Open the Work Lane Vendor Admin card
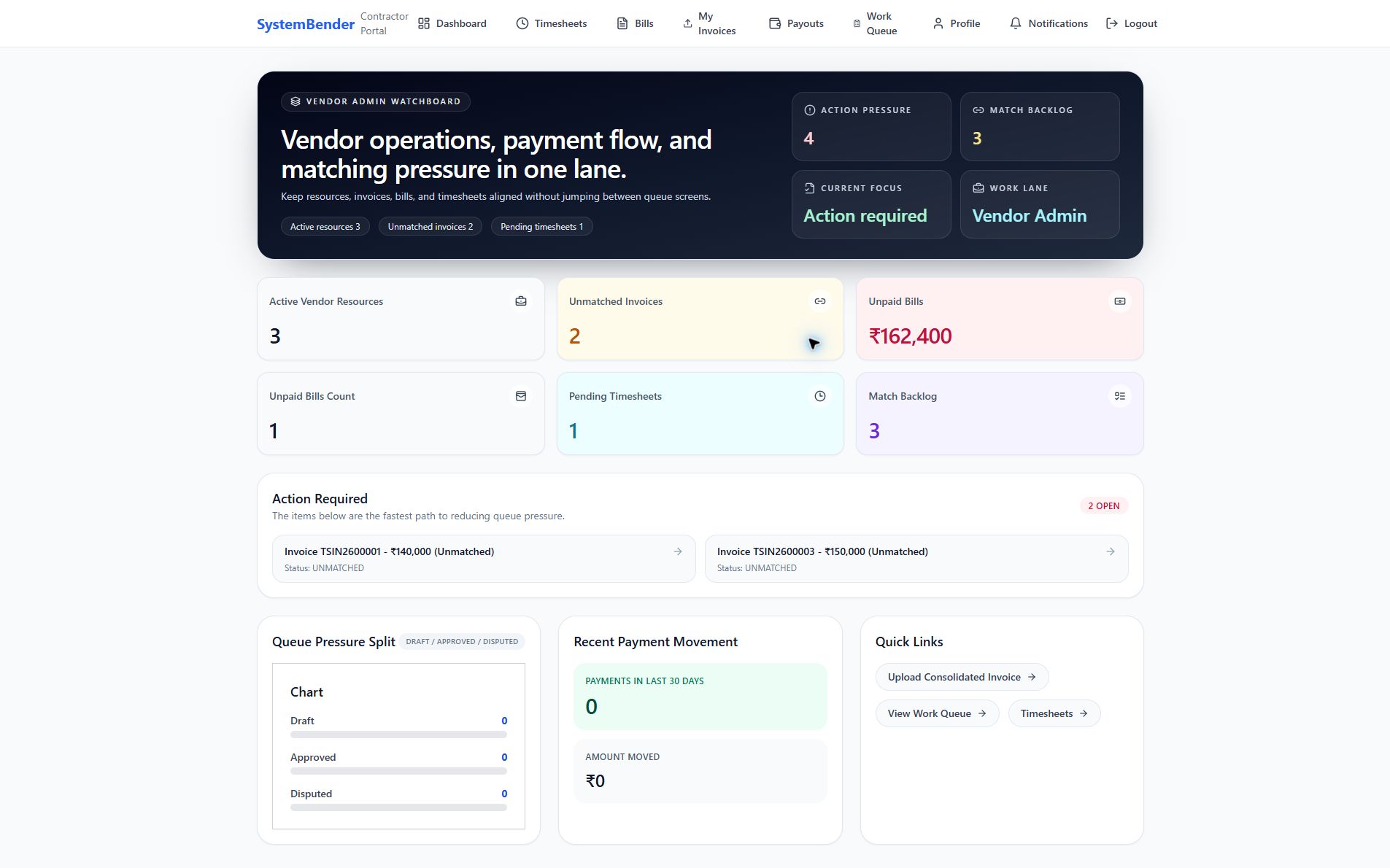The width and height of the screenshot is (1390, 868). click(x=1040, y=204)
